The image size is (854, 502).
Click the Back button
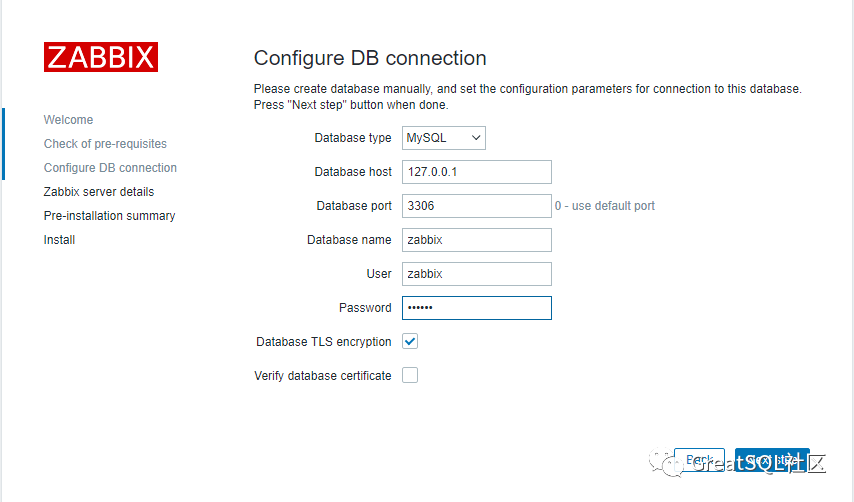(699, 460)
